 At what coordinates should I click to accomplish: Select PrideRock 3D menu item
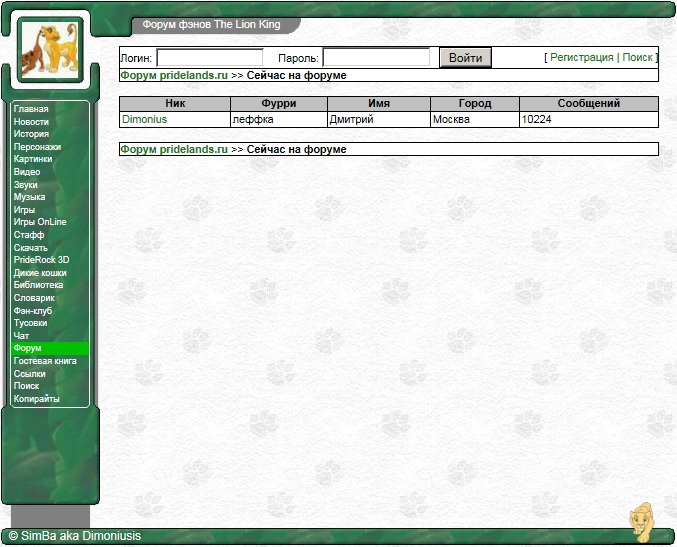[41, 260]
